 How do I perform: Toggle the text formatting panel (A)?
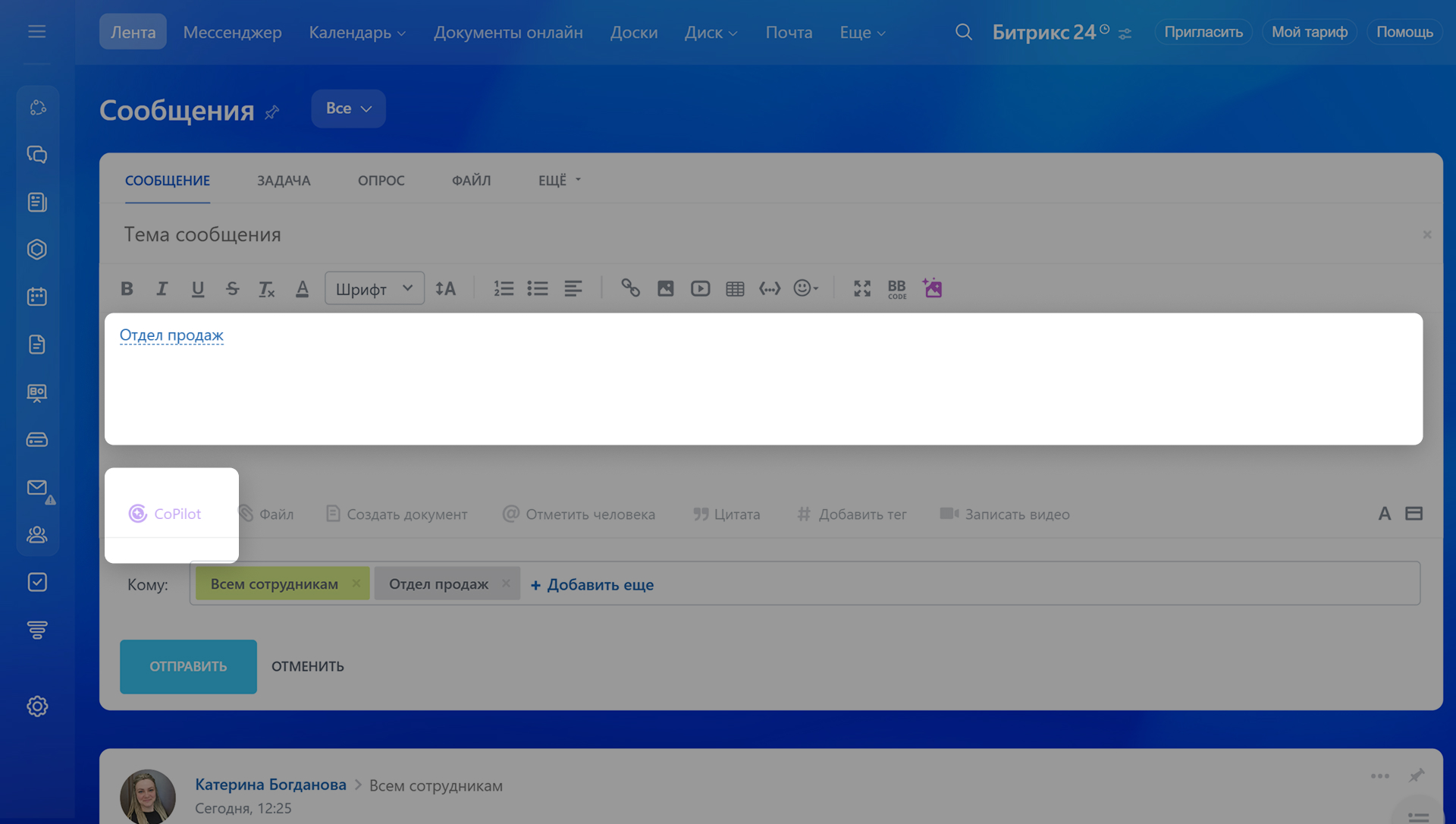(x=1384, y=514)
